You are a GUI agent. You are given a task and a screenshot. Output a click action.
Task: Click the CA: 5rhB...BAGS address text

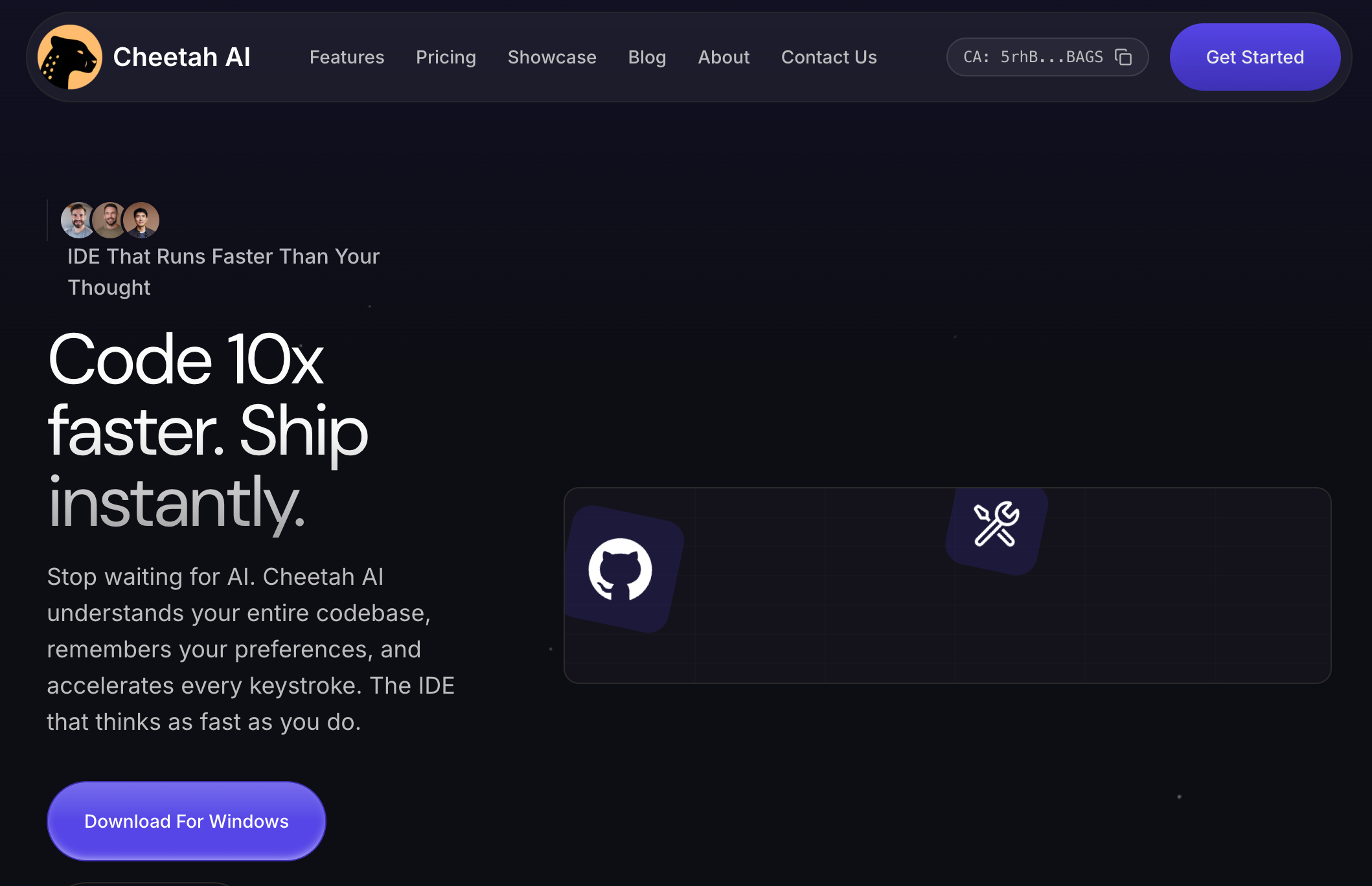(1033, 57)
